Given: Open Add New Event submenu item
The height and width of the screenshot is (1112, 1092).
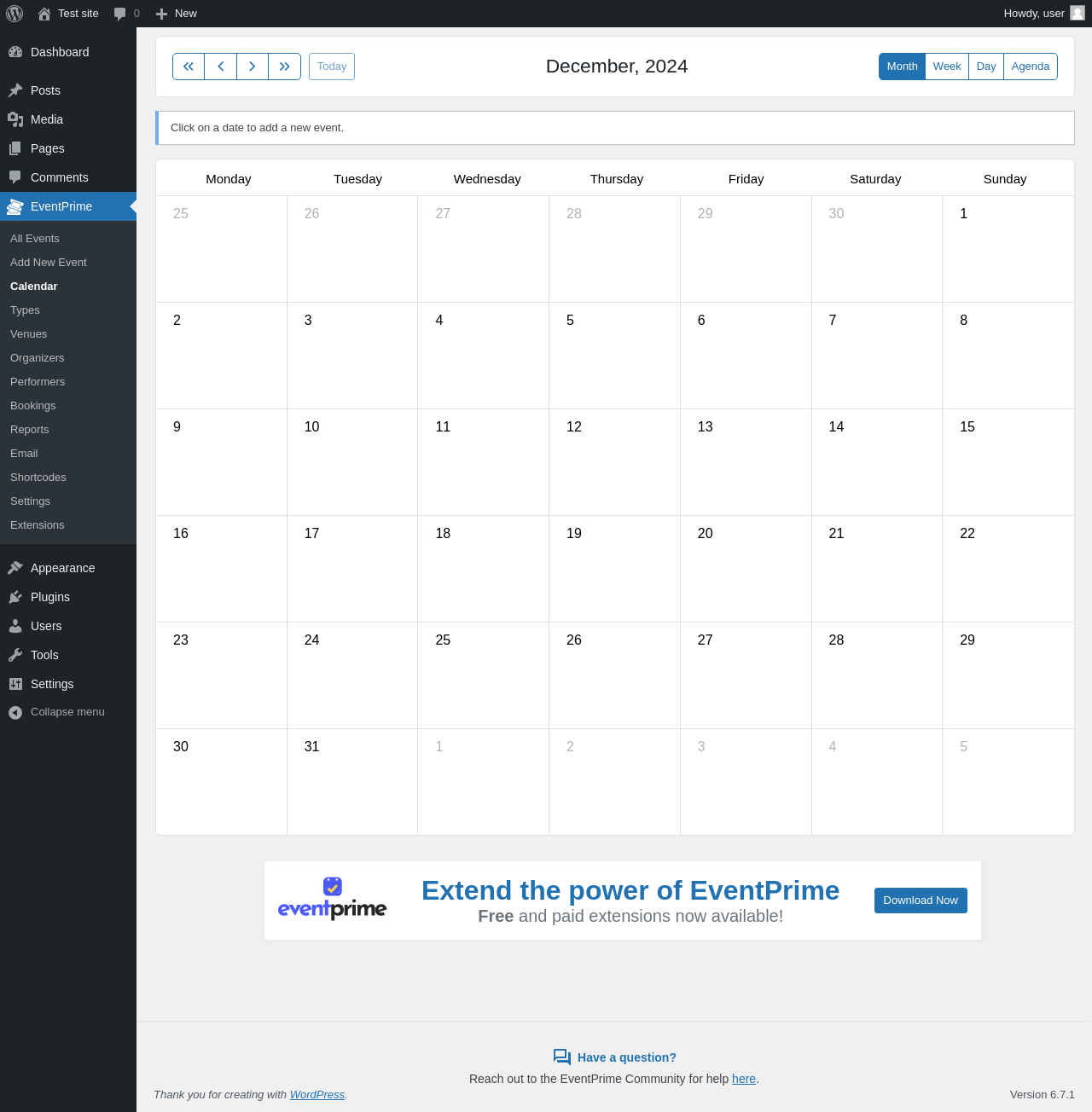Looking at the screenshot, I should 49,263.
